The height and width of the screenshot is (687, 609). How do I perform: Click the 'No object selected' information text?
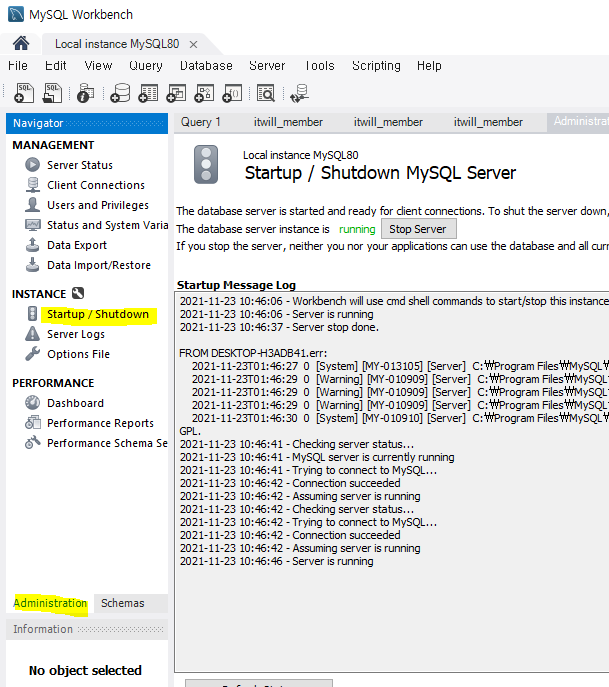pos(85,670)
